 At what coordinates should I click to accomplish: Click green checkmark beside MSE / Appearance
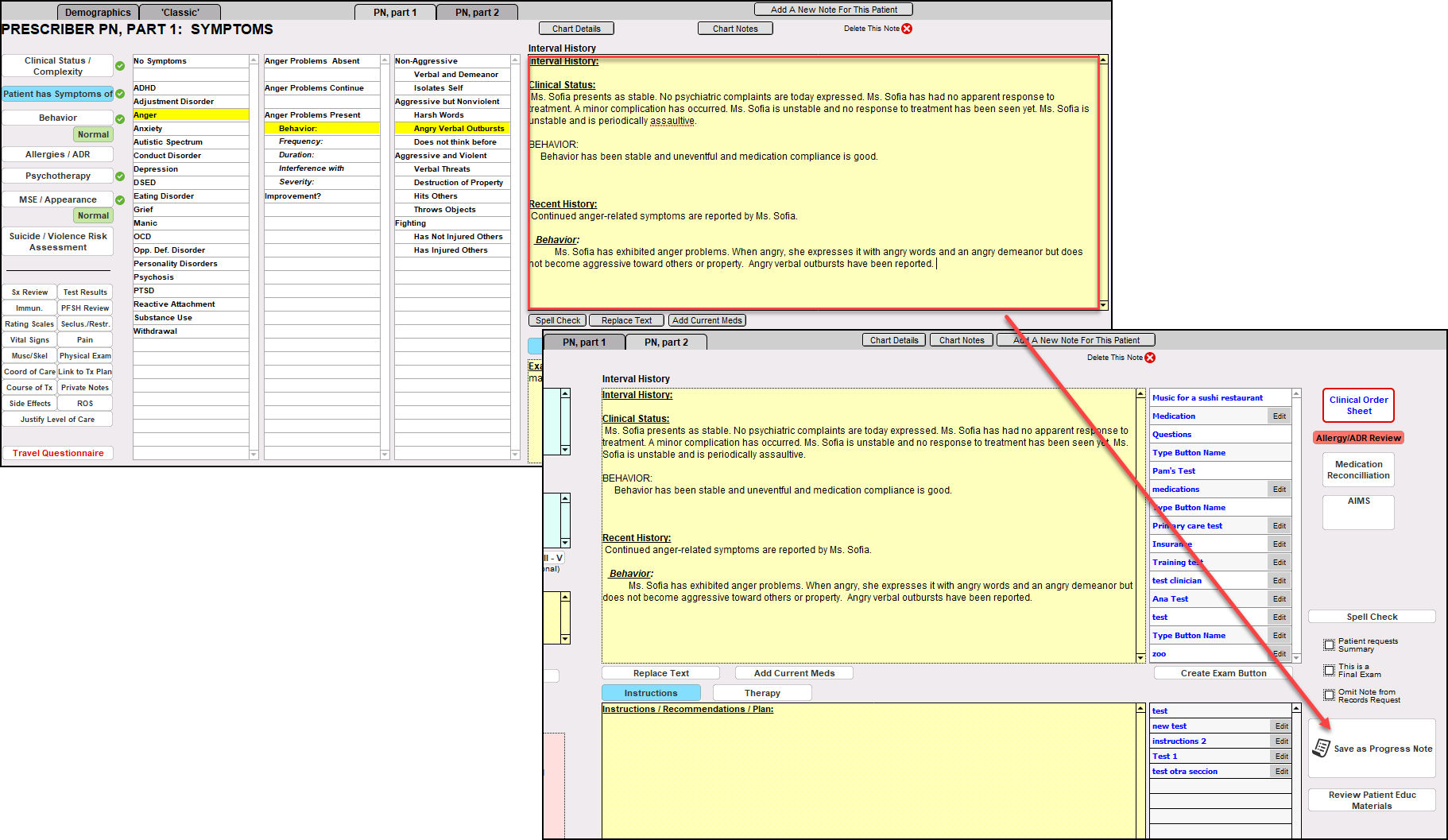coord(120,200)
